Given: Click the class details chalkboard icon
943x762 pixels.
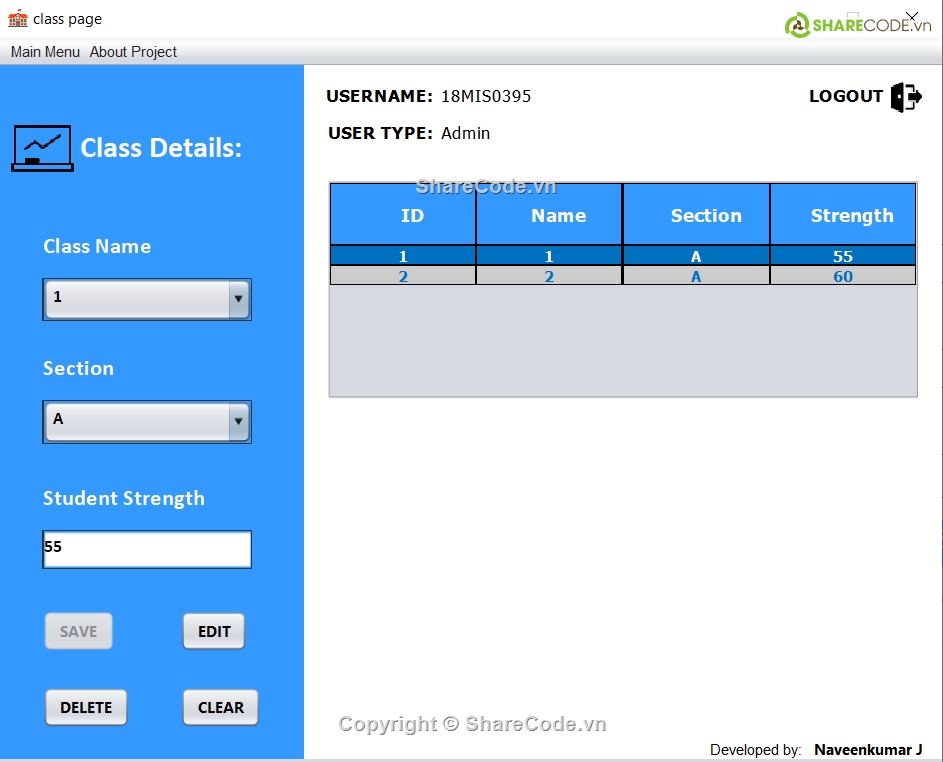Looking at the screenshot, I should 42,148.
